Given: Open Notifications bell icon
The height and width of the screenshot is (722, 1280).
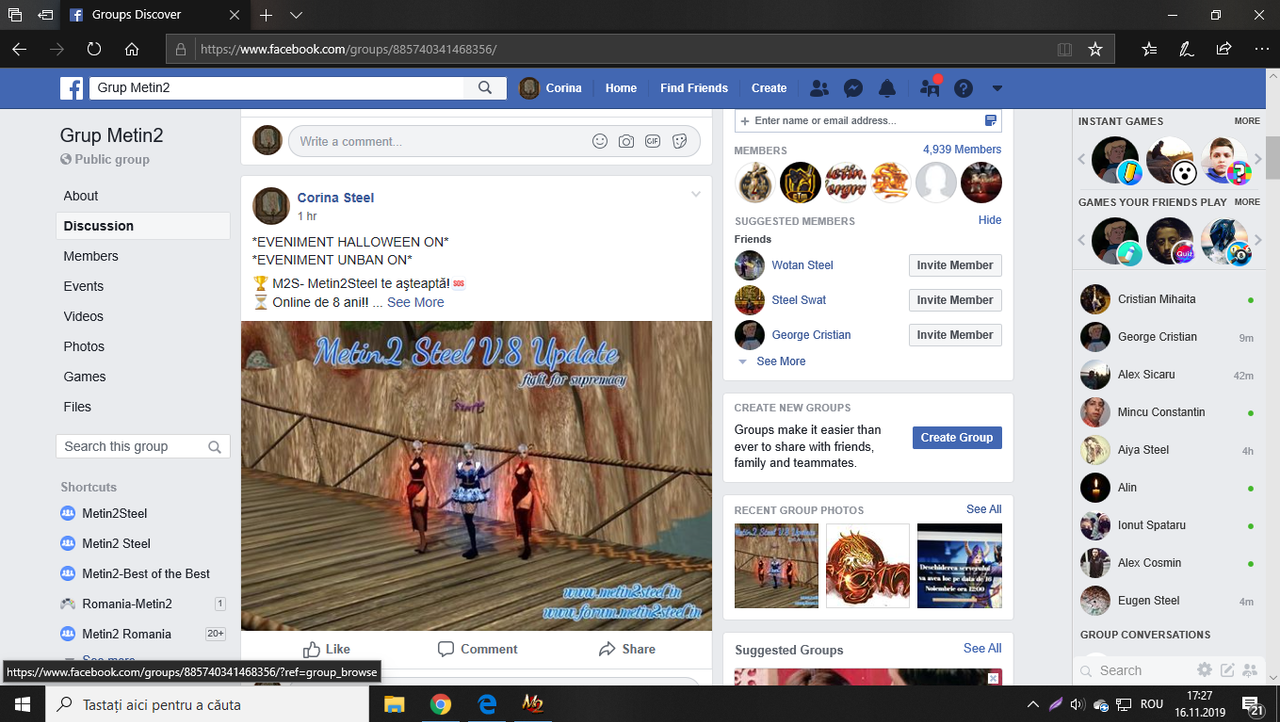Looking at the screenshot, I should pos(887,88).
